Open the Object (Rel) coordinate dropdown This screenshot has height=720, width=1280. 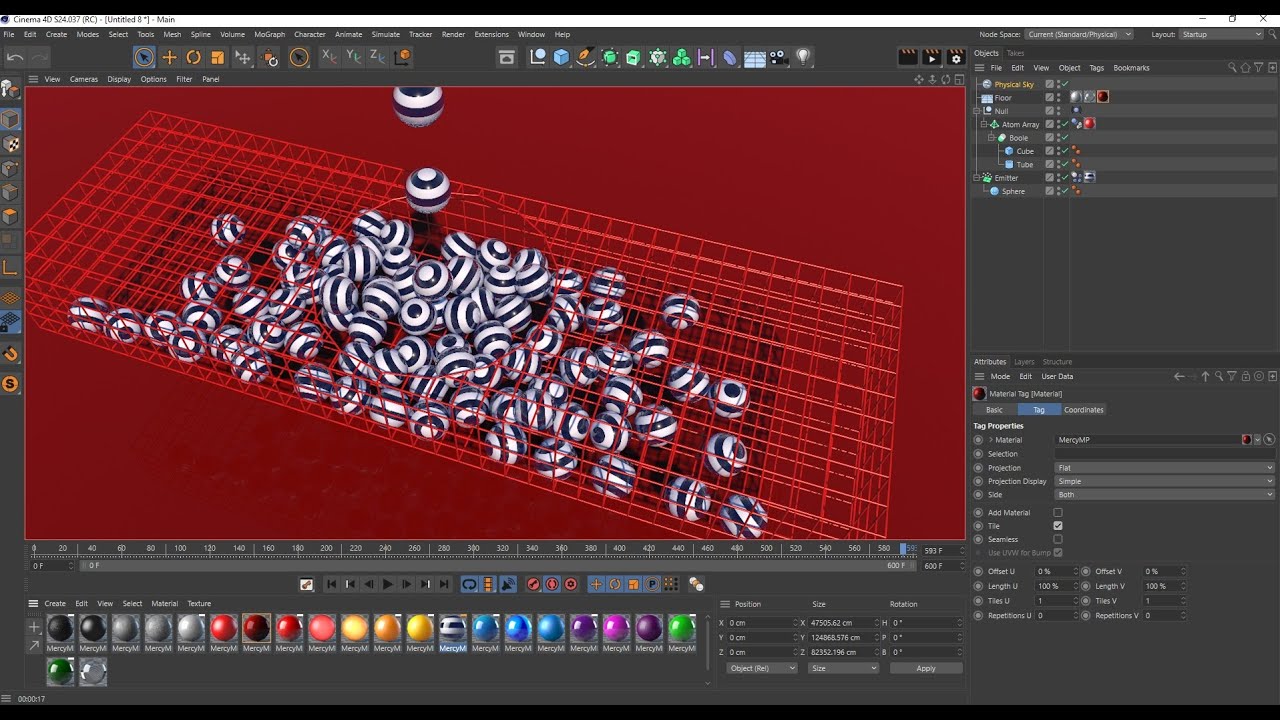pos(762,668)
